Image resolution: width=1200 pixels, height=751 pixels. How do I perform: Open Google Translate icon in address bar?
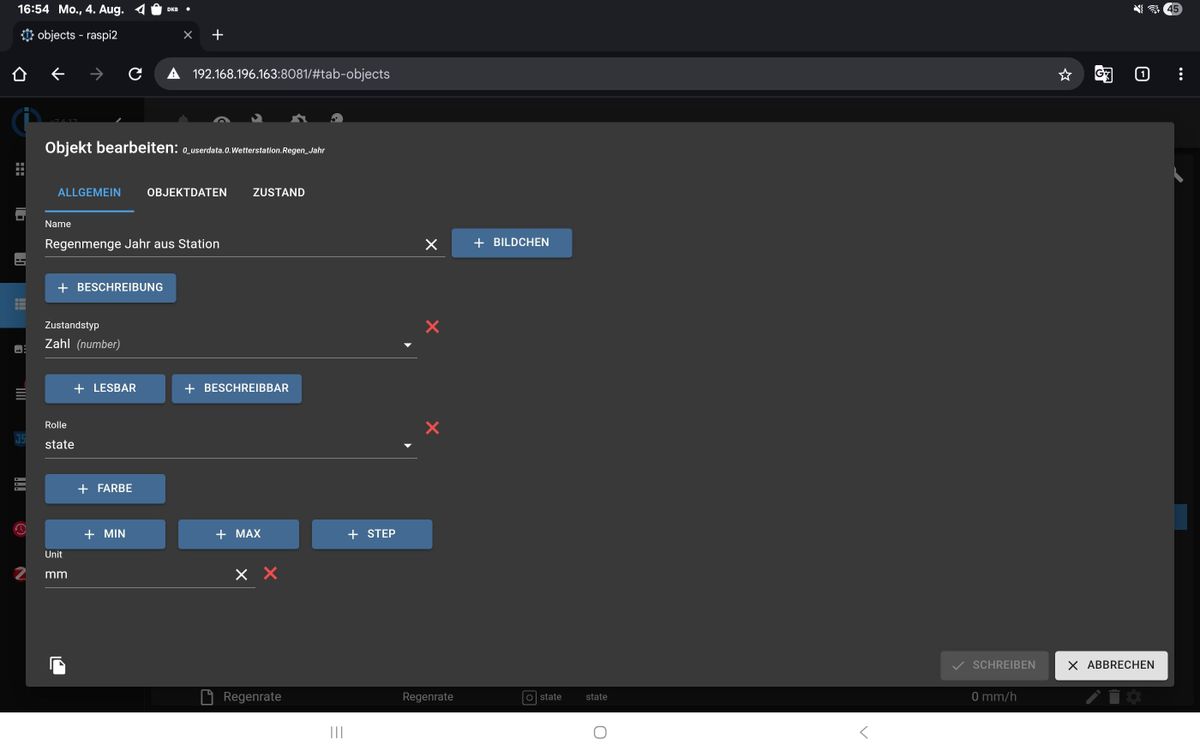(x=1103, y=74)
